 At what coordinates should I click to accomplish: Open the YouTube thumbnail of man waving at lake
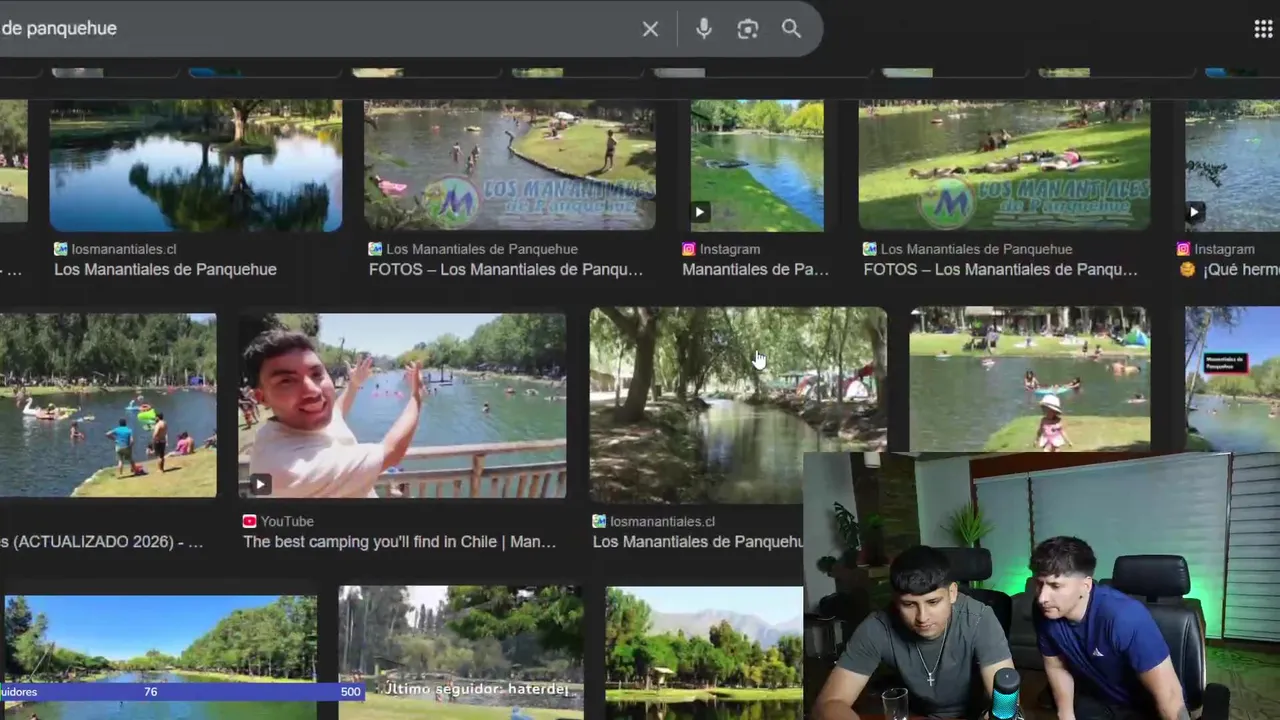point(402,405)
